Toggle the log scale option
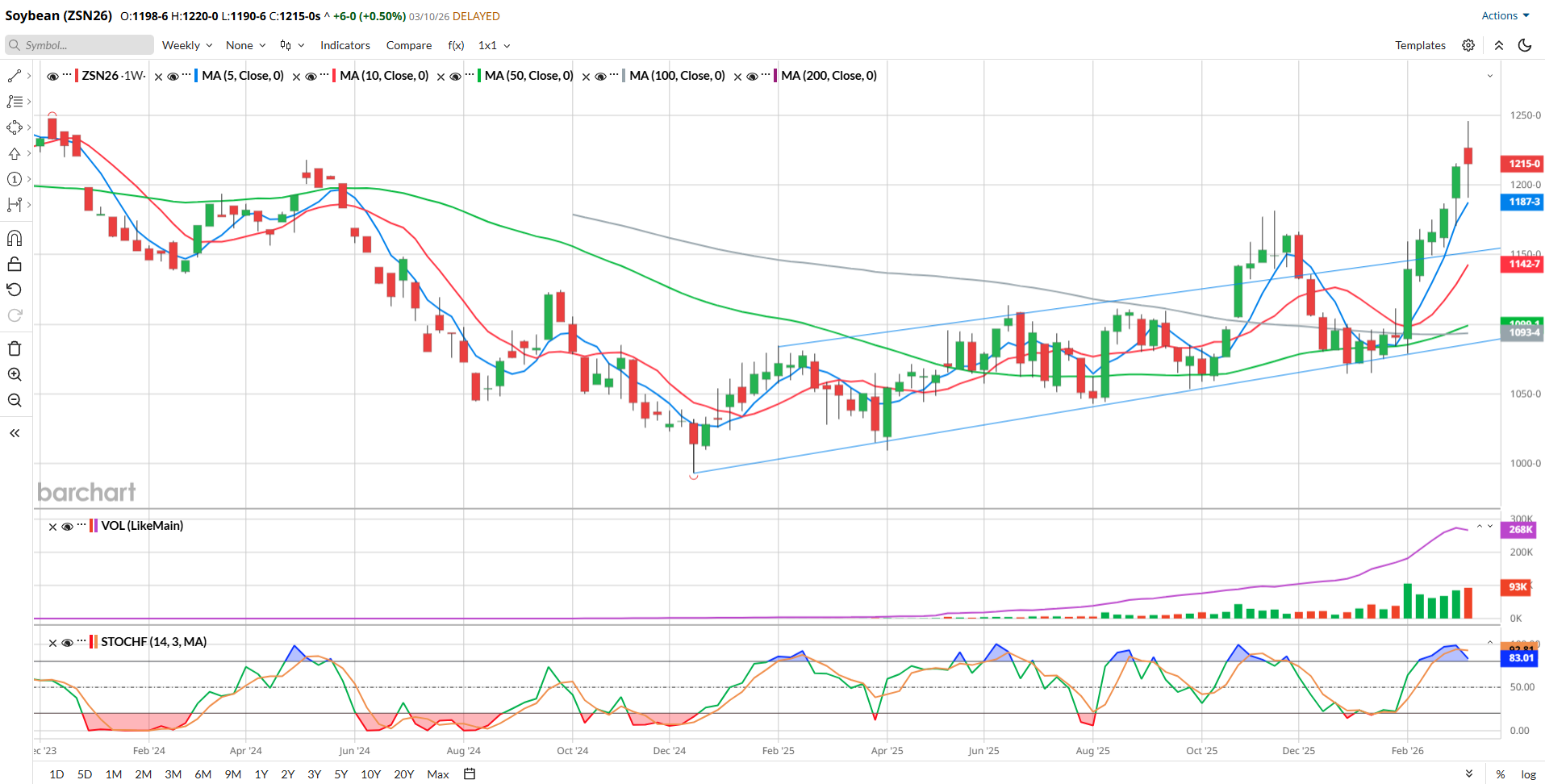The height and width of the screenshot is (784, 1545). (1528, 774)
